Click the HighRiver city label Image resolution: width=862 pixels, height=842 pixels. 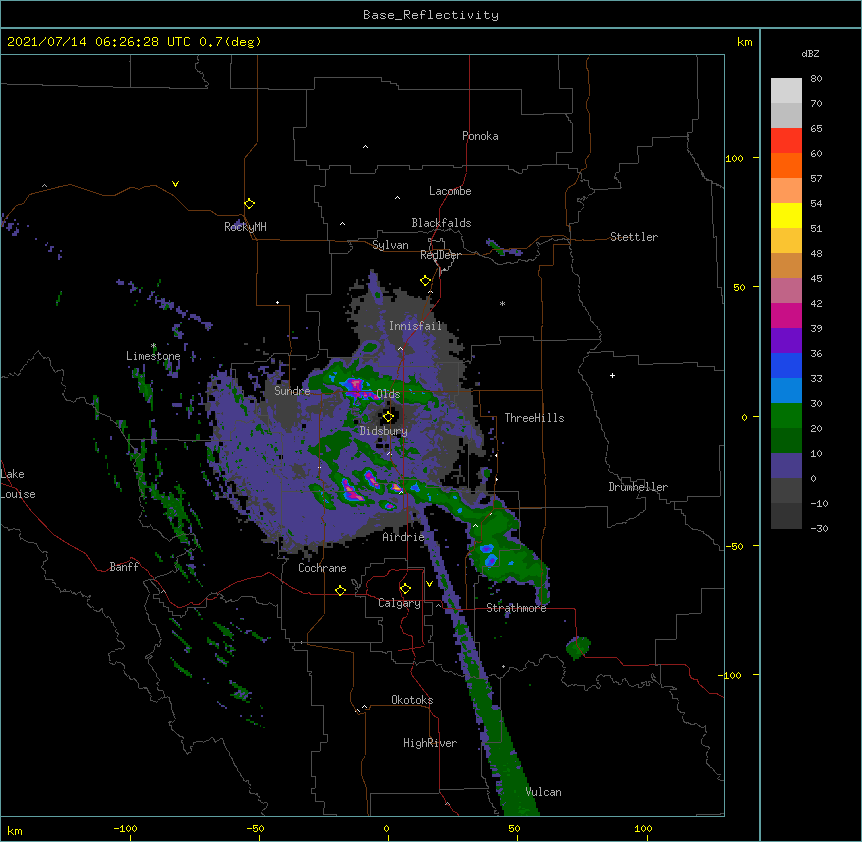[430, 743]
